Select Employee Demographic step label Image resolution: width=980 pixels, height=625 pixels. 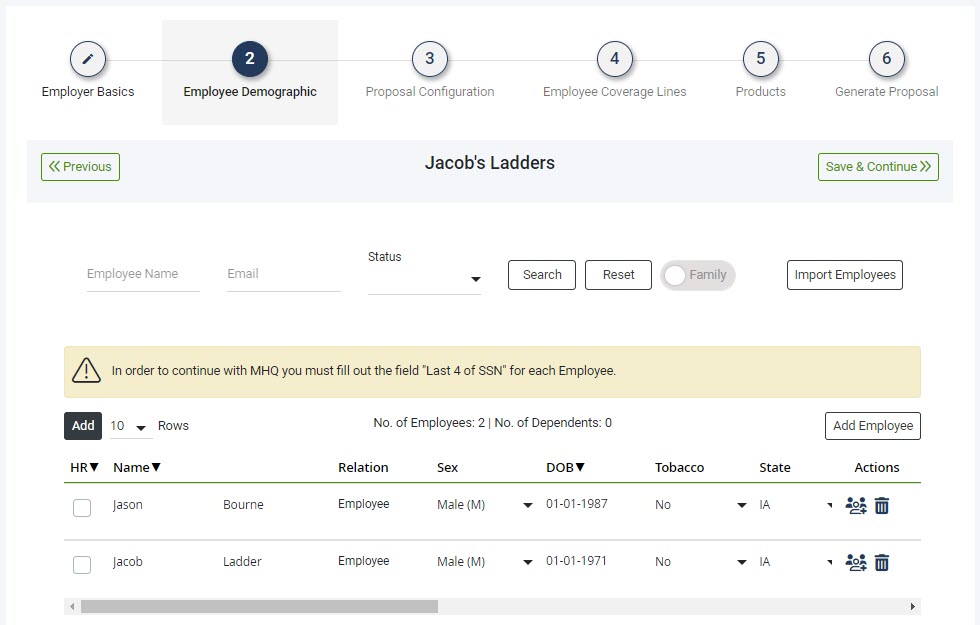click(249, 92)
